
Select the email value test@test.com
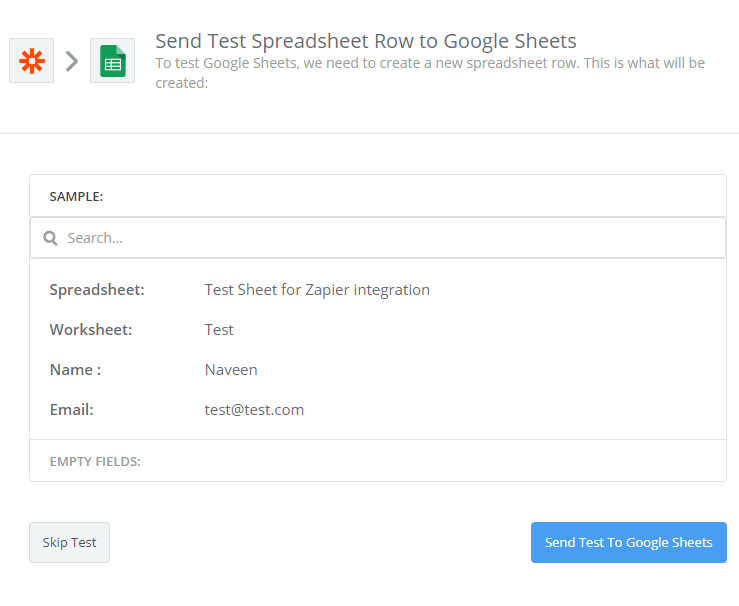[255, 410]
